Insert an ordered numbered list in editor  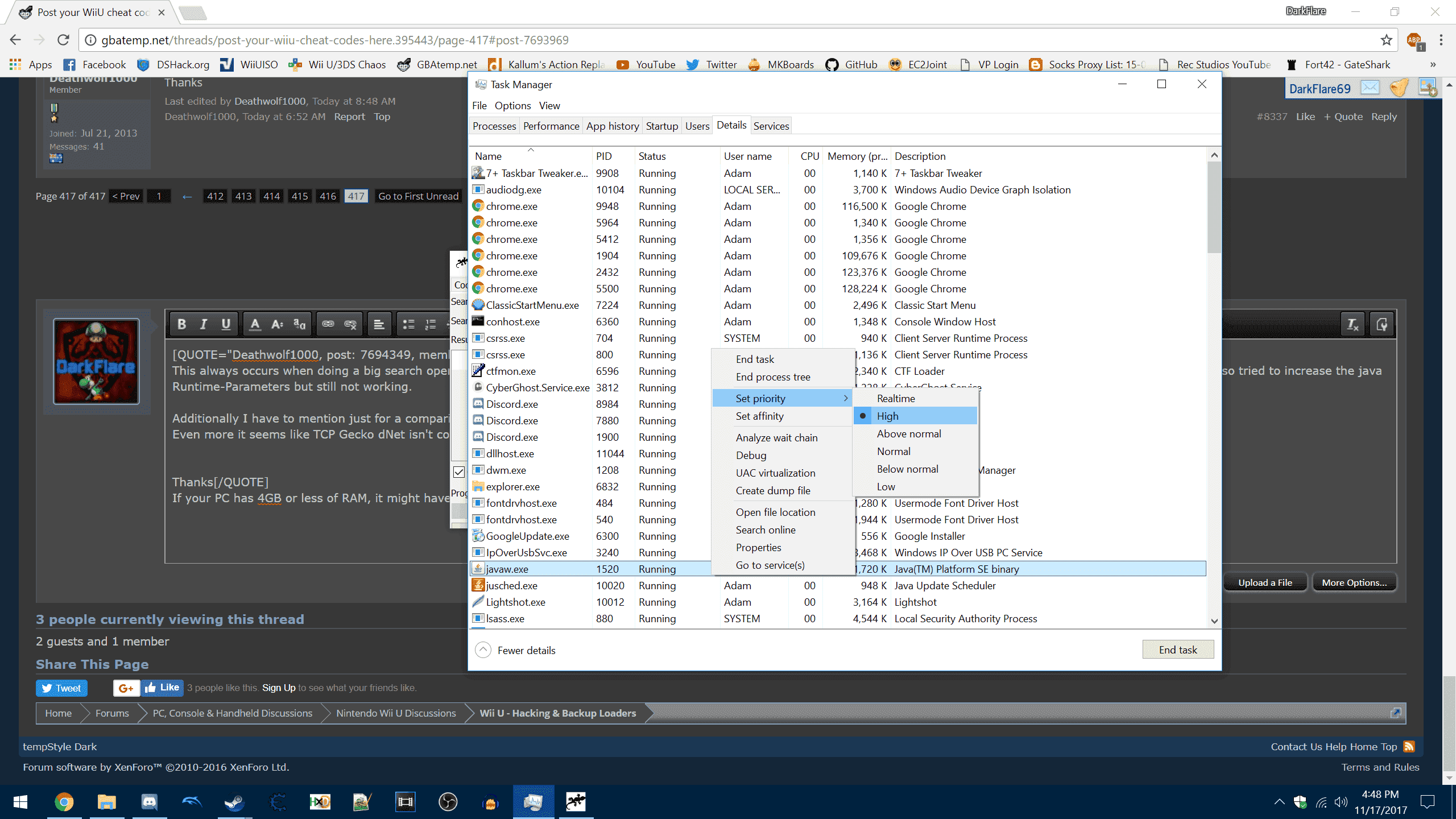coord(431,324)
